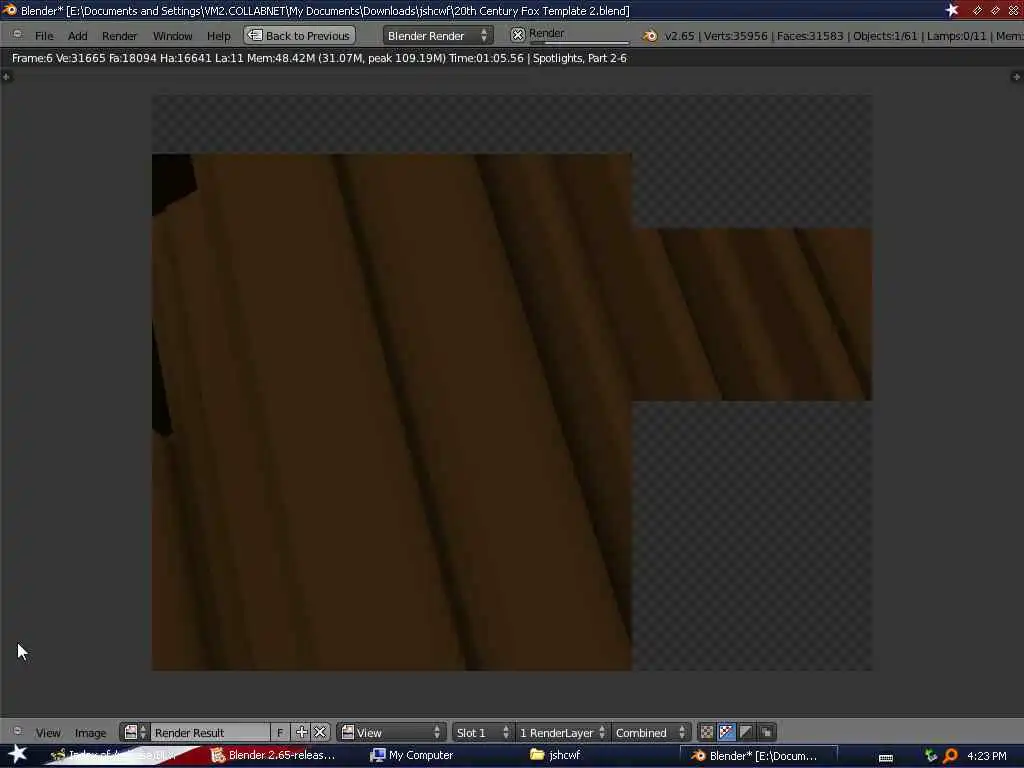Viewport: 1024px width, 768px height.
Task: Click the Render Result name field
Action: click(210, 732)
